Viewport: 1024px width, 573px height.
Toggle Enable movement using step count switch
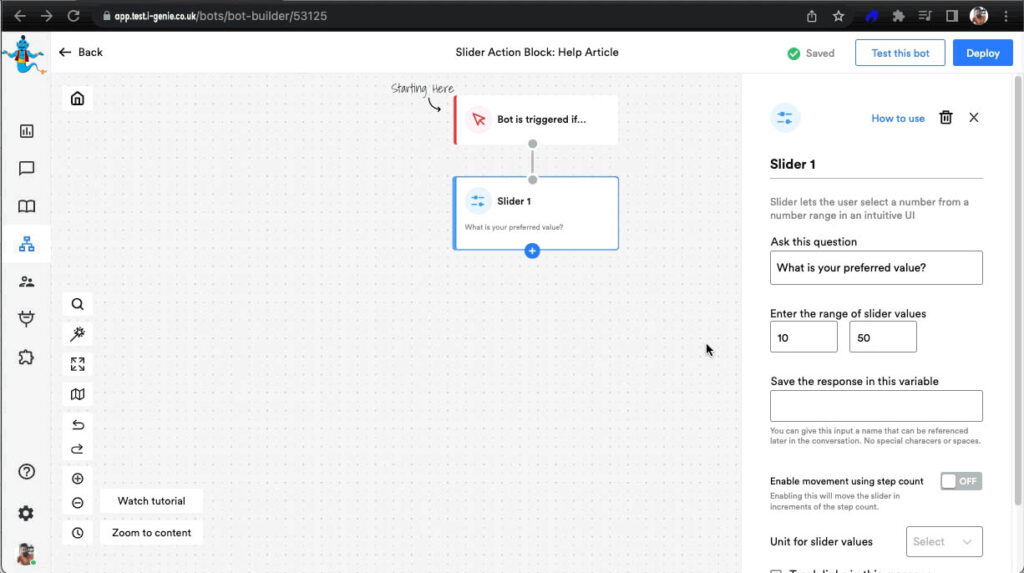[960, 481]
